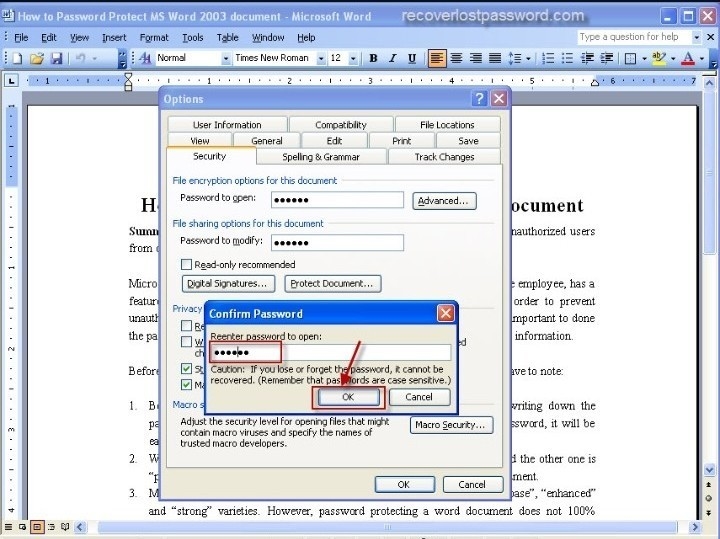Click the Save floppy disk icon

[x=56, y=58]
